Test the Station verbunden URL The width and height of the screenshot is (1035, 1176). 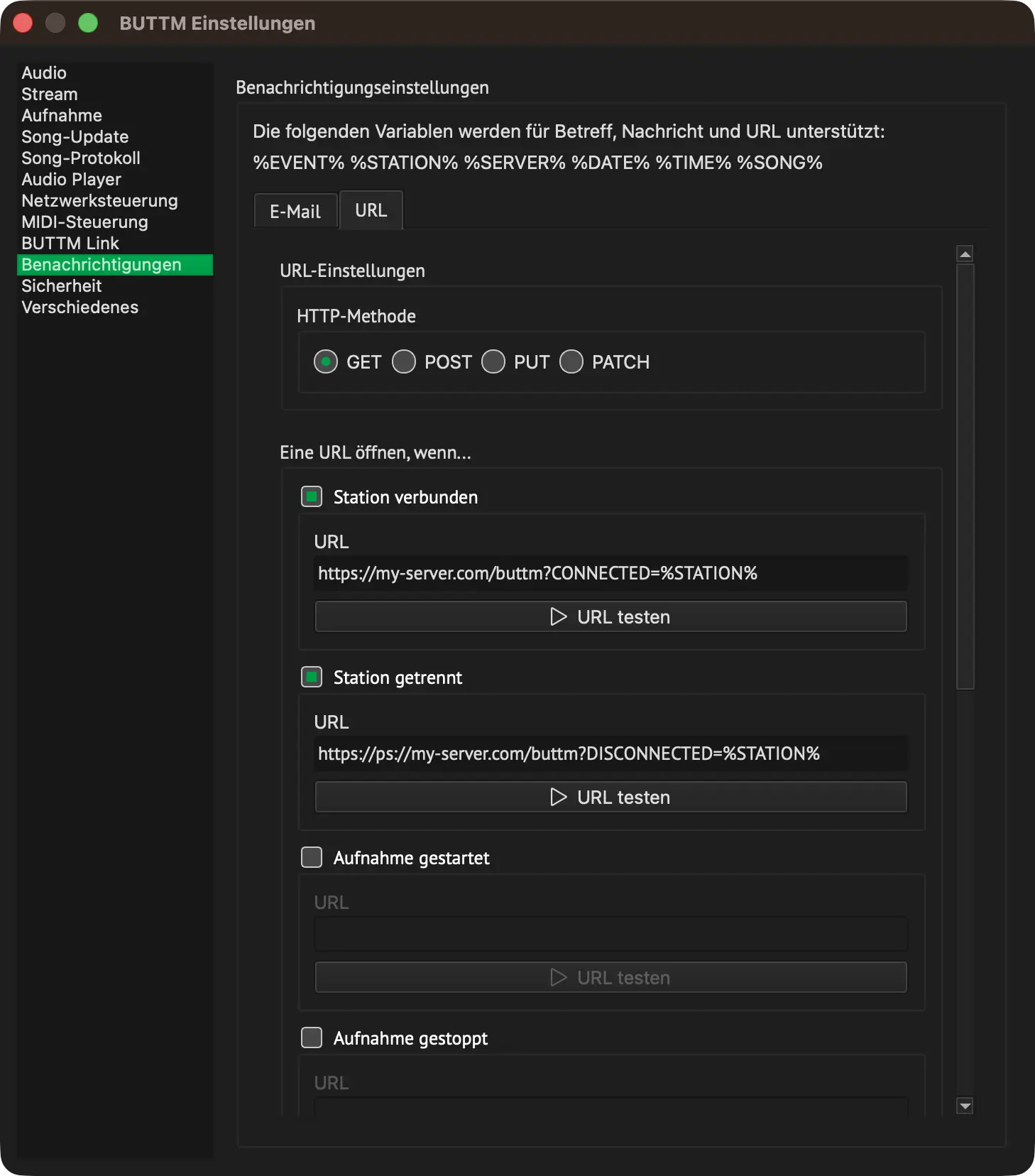(x=611, y=616)
